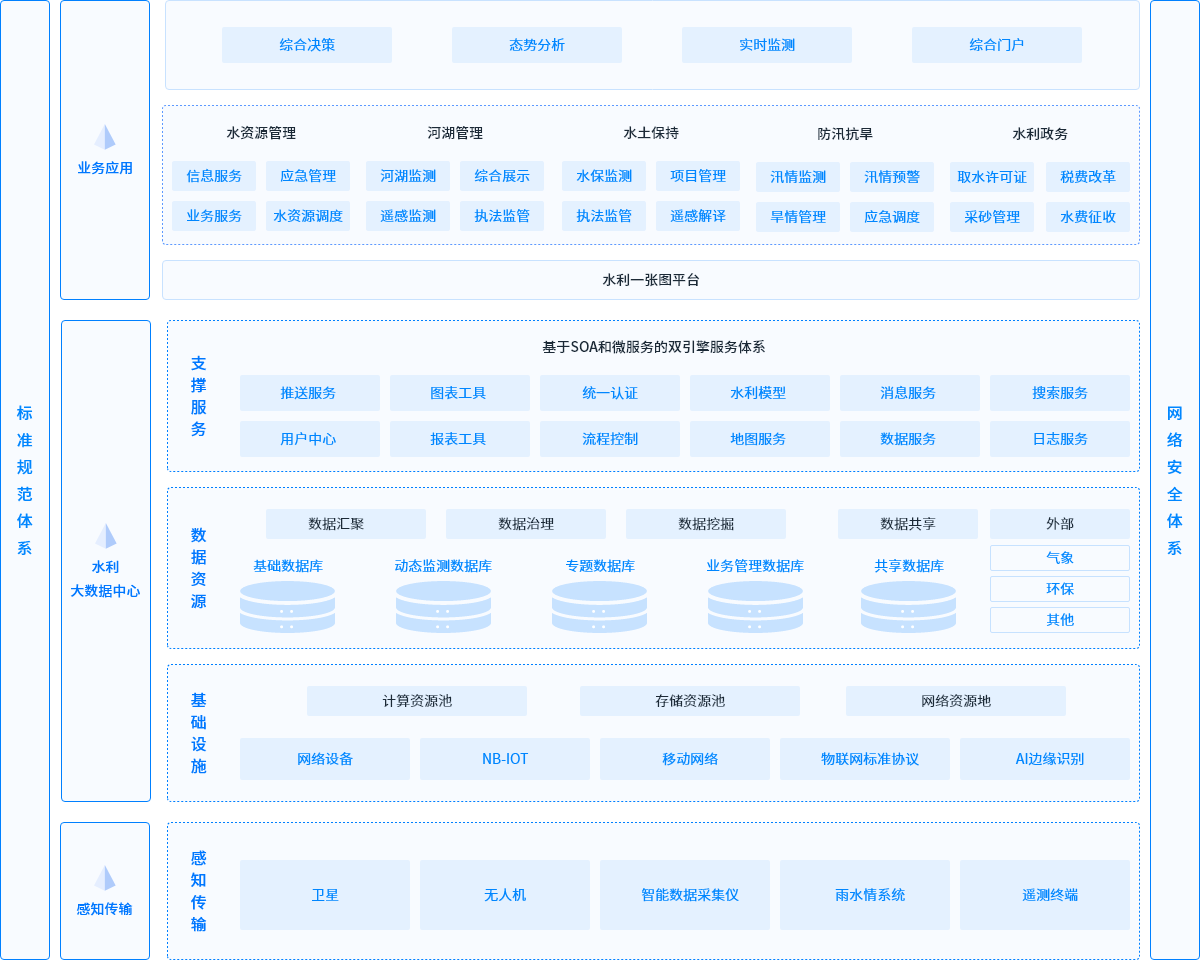Image resolution: width=1200 pixels, height=960 pixels.
Task: Click the 网络安全体系 vertical panel
Action: [x=1174, y=480]
